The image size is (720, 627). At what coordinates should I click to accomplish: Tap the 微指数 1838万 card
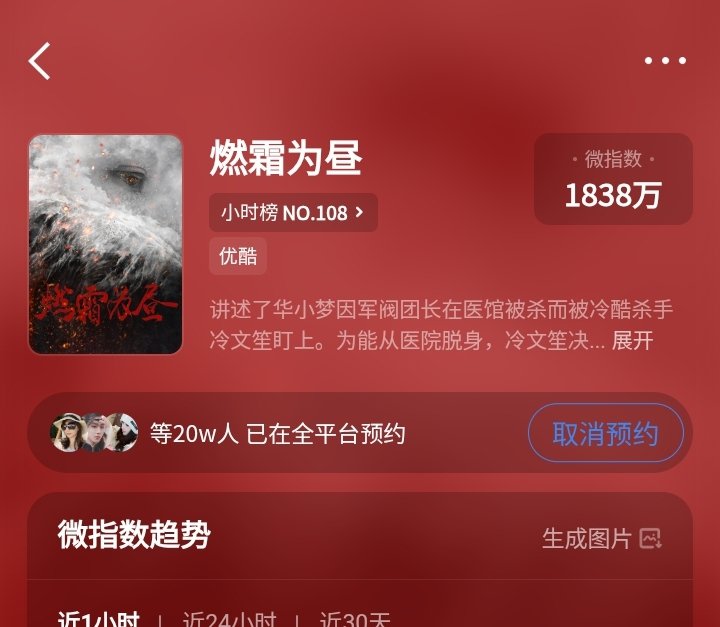[613, 179]
